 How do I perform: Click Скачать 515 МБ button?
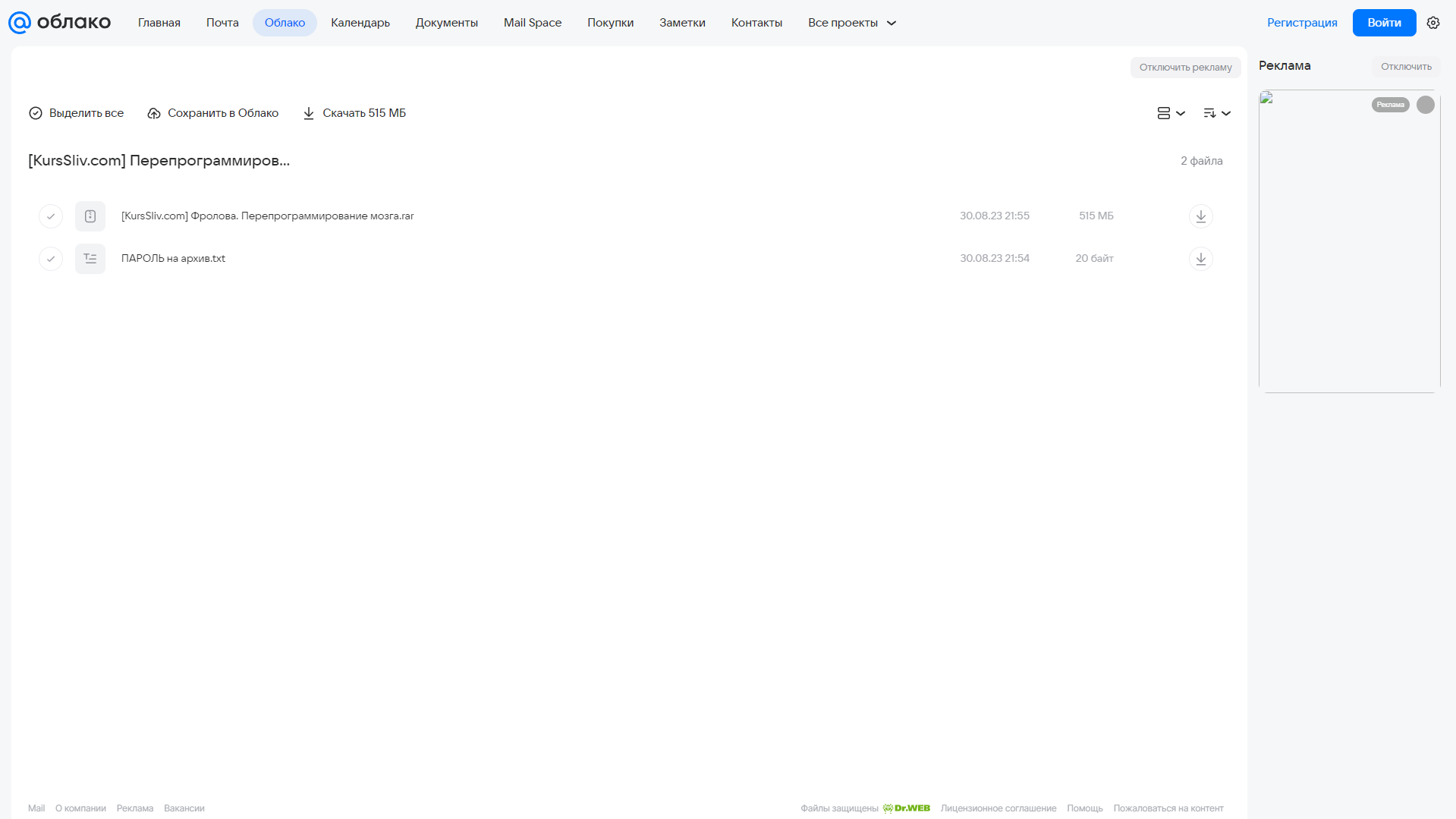354,113
